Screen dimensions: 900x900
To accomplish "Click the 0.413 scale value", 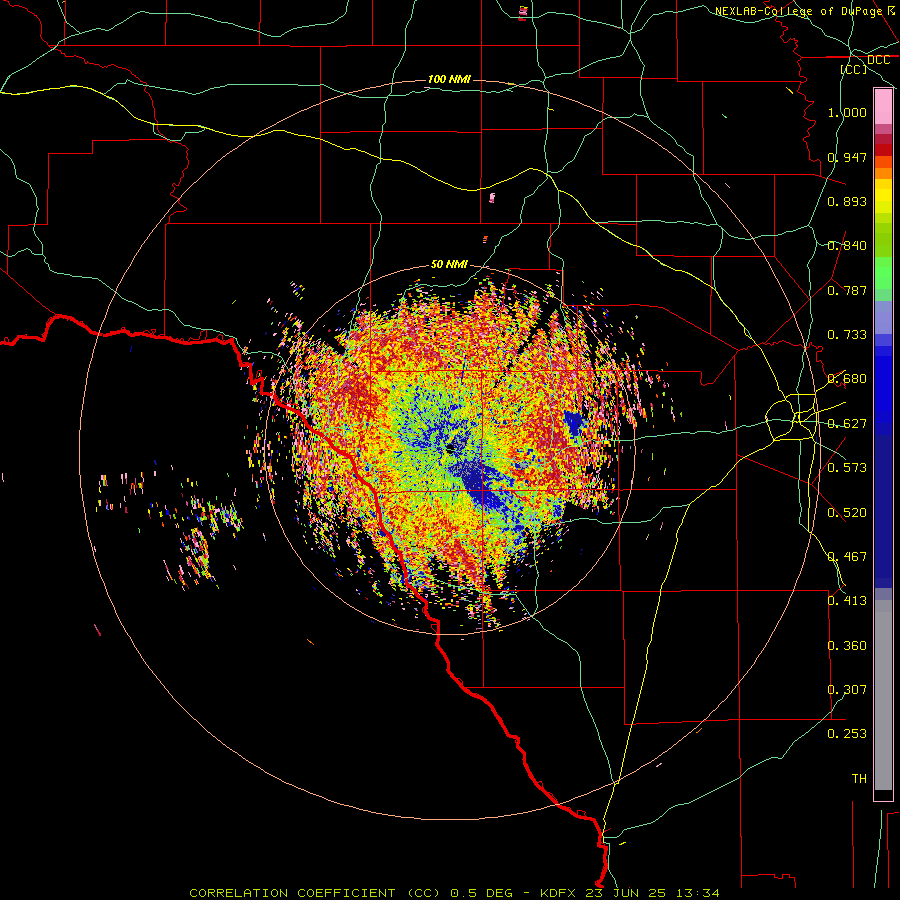I will point(847,600).
